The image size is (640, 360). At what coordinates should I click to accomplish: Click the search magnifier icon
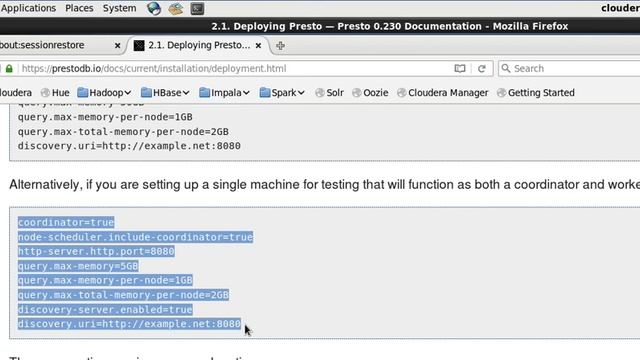click(506, 68)
